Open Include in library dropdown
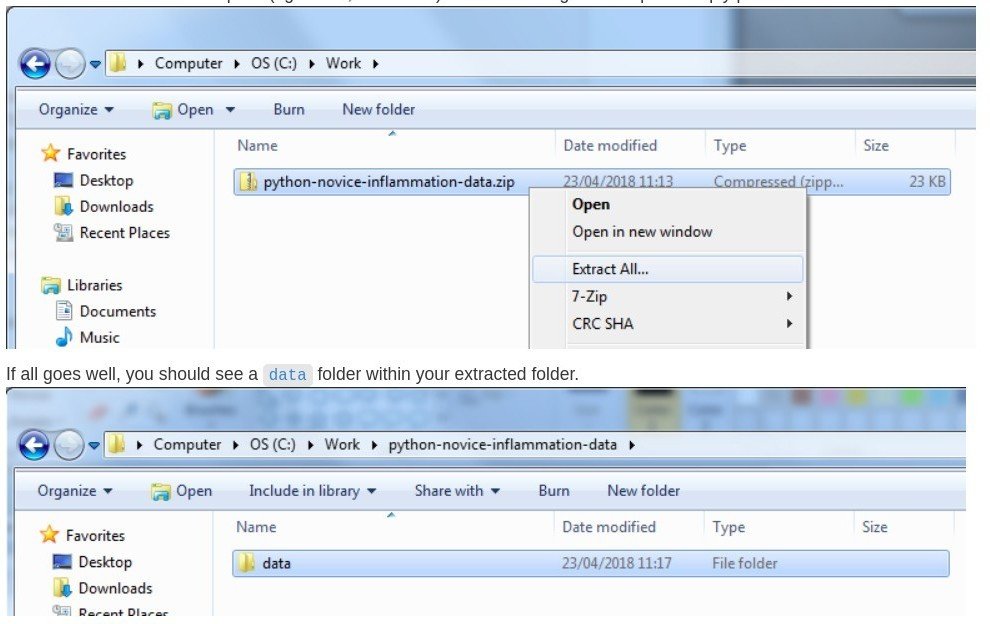 (312, 491)
